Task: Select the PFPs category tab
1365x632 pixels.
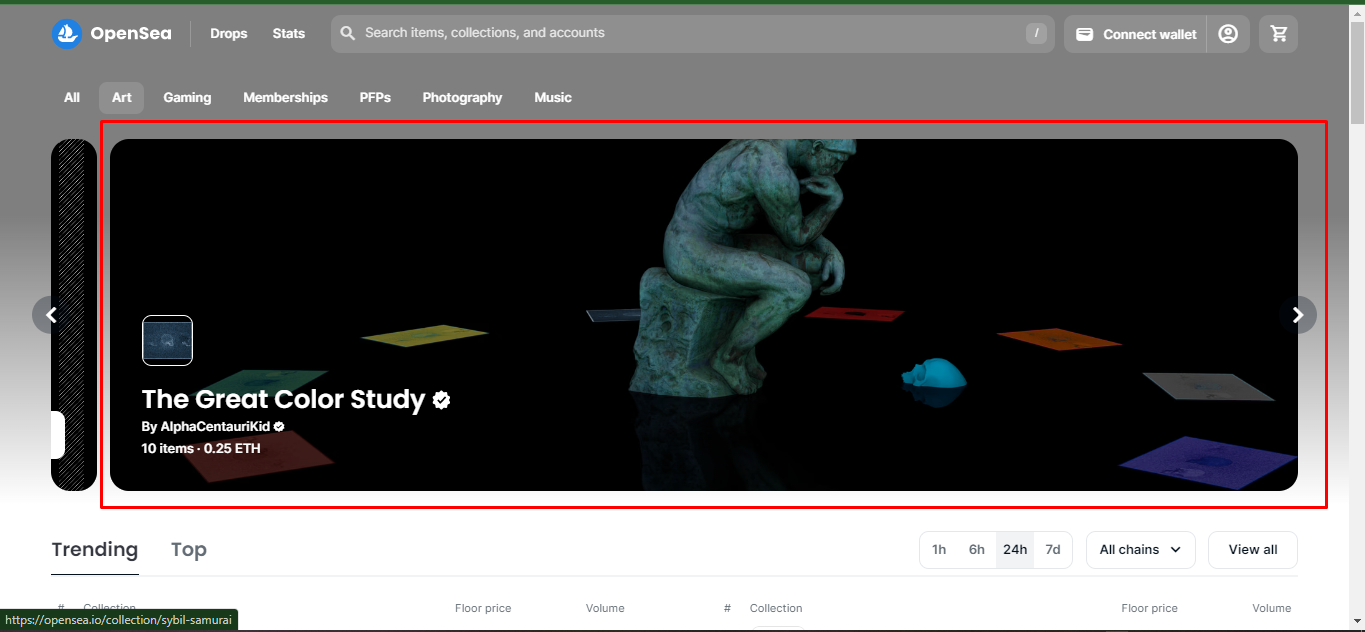Action: click(375, 98)
